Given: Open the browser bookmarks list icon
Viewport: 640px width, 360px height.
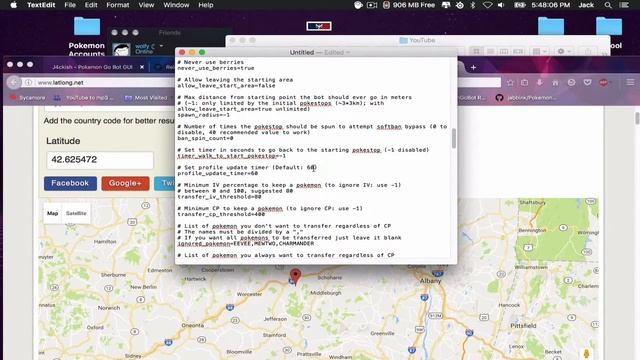Looking at the screenshot, I should [524, 82].
